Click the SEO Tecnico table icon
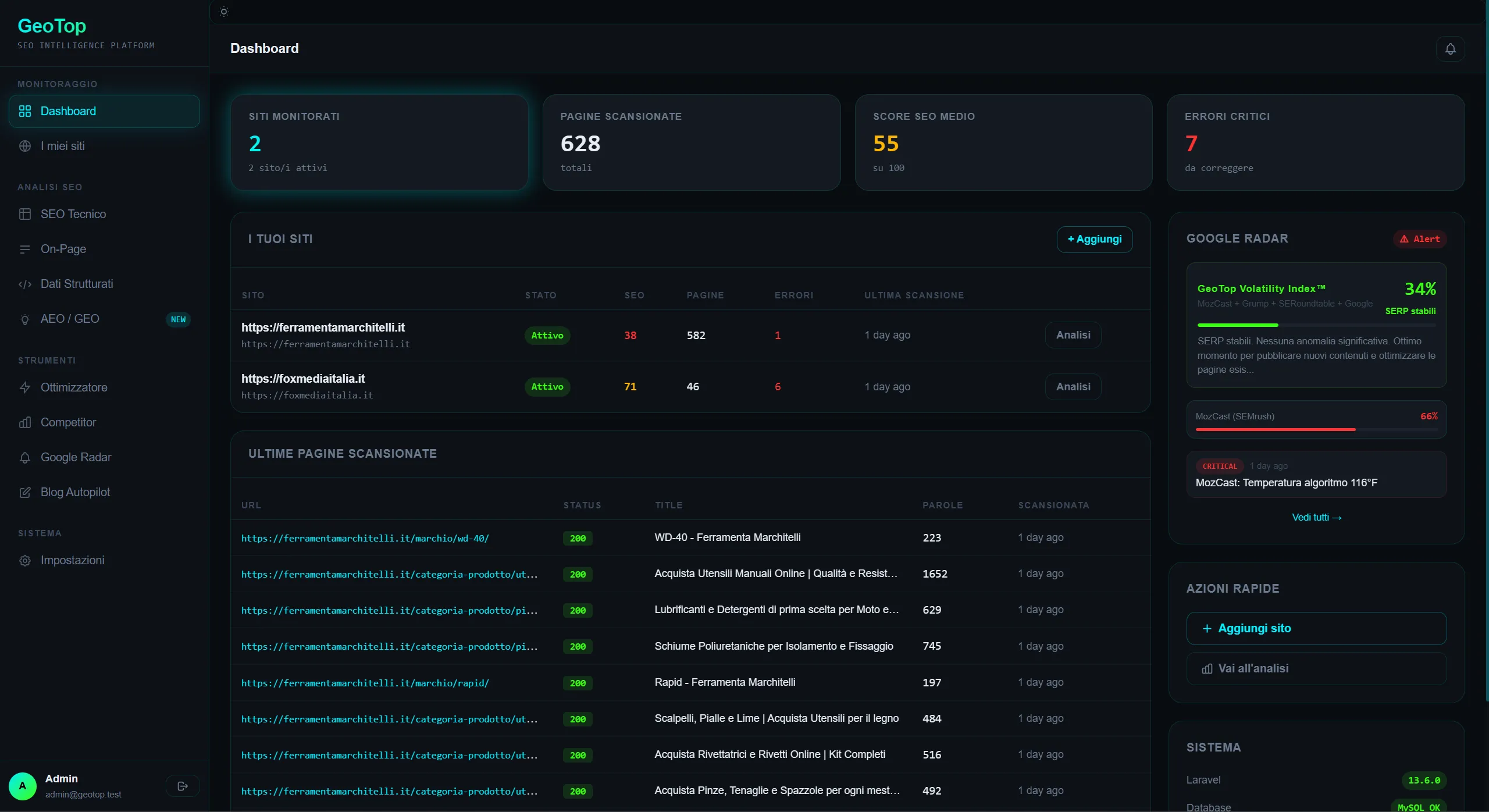Image resolution: width=1489 pixels, height=812 pixels. tap(25, 214)
